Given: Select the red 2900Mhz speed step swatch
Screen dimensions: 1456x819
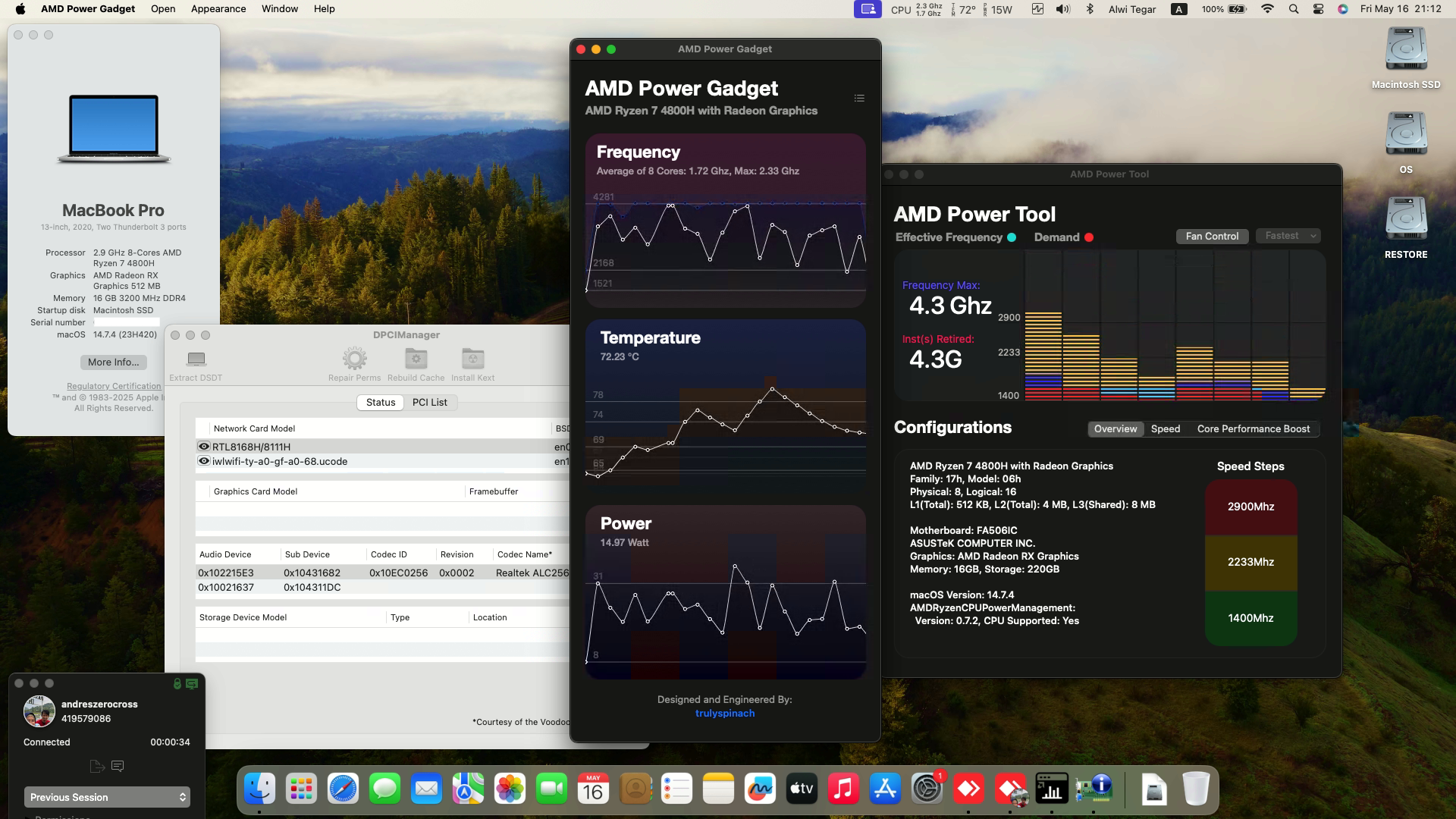Looking at the screenshot, I should (x=1250, y=507).
